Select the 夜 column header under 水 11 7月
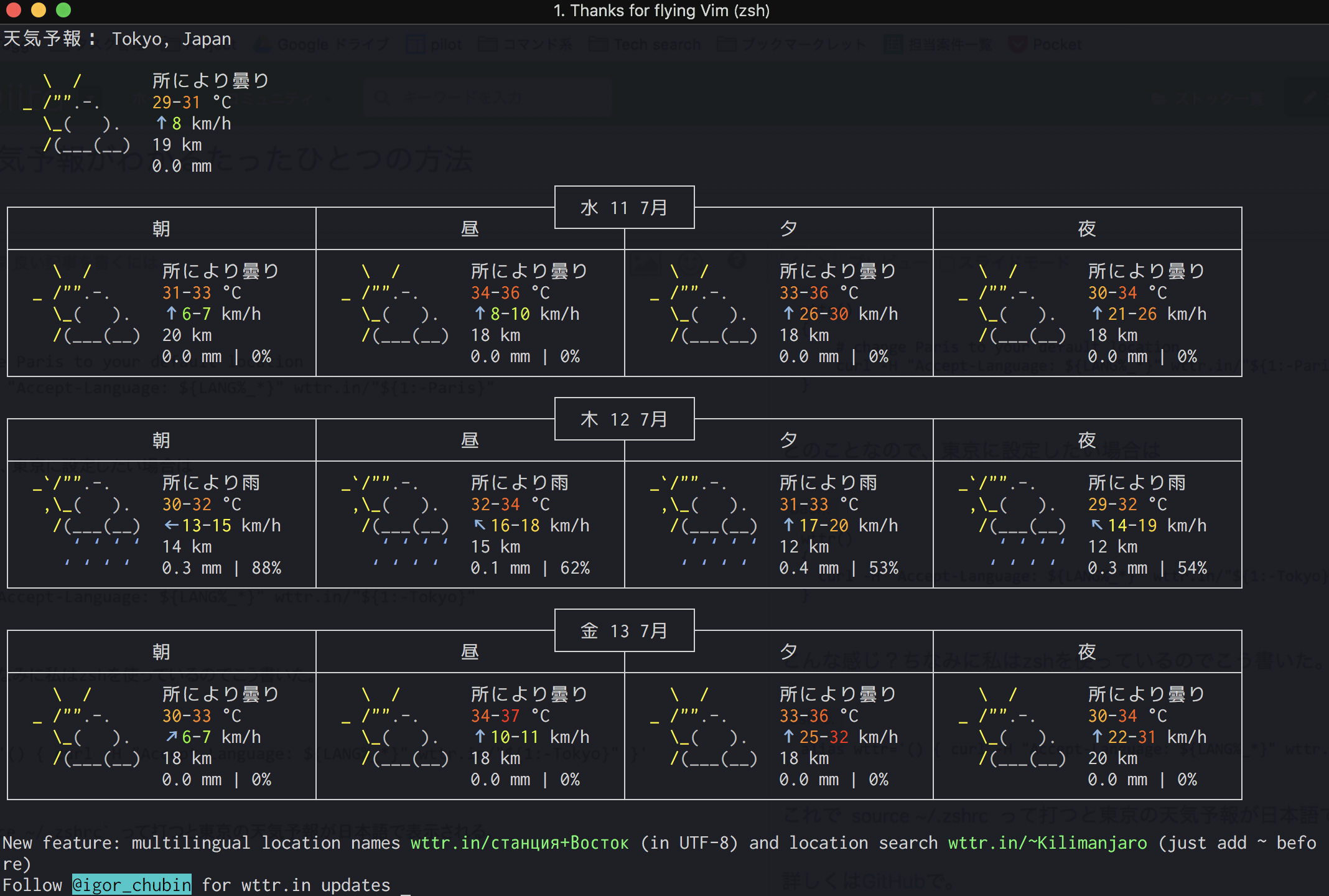This screenshot has height=896, width=1329. coord(1088,229)
